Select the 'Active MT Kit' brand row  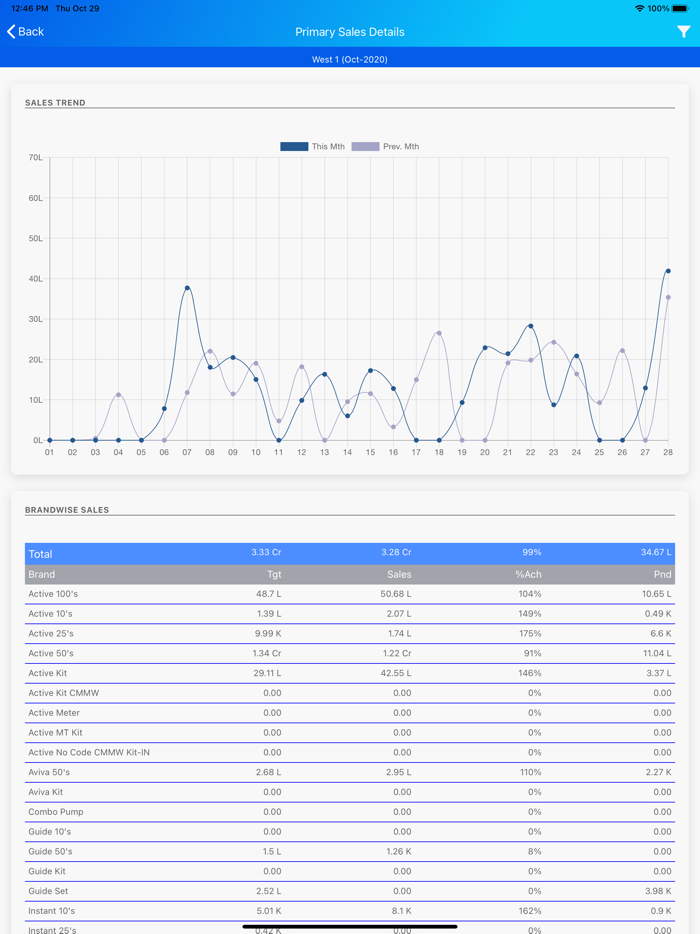(x=350, y=732)
